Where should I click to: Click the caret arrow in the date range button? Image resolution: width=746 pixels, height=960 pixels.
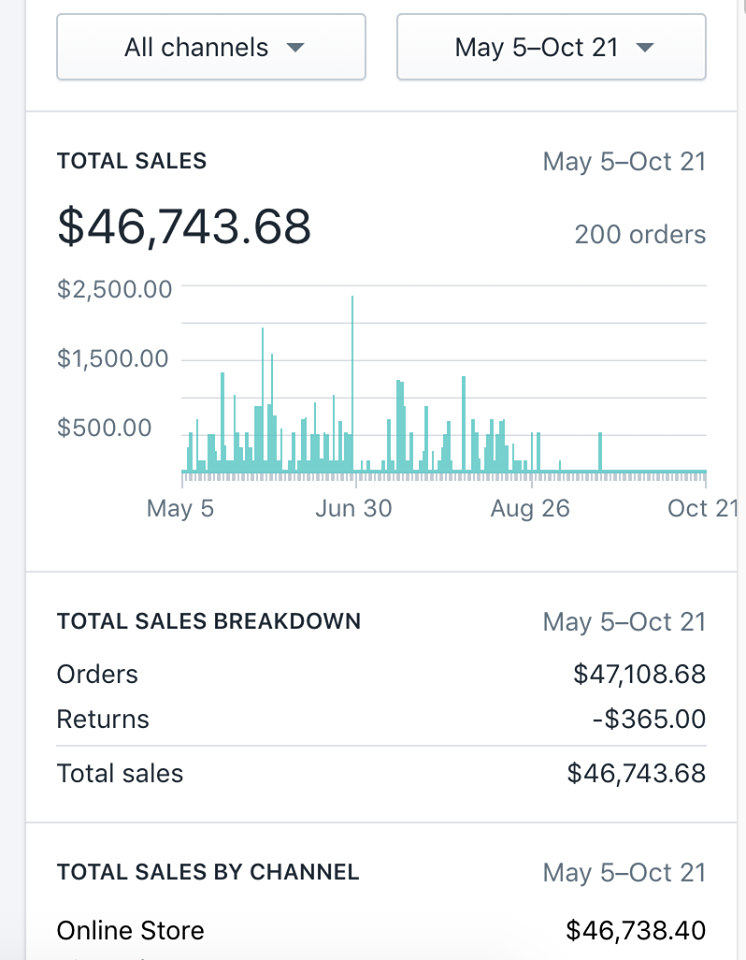click(645, 47)
